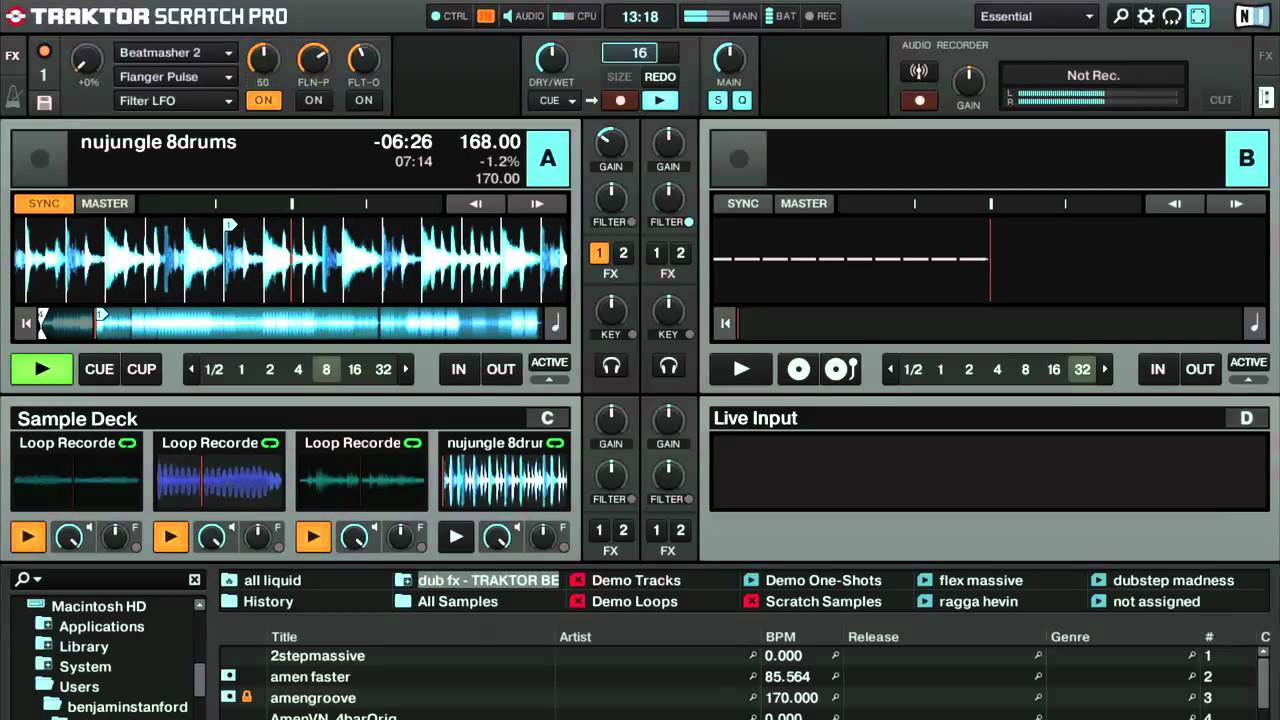1280x720 pixels.
Task: Click deck B relative mode record icon
Action: click(798, 369)
